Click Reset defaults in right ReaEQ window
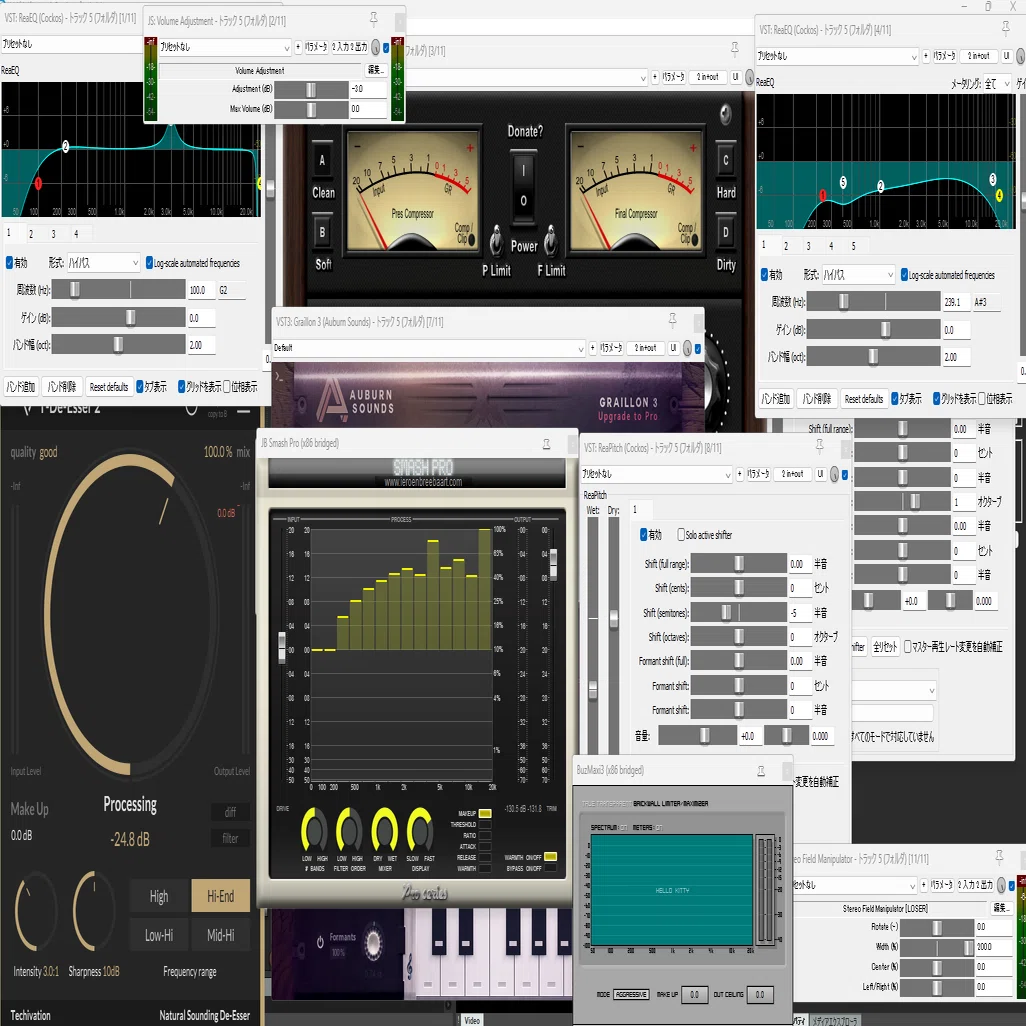The image size is (1026, 1026). point(864,398)
